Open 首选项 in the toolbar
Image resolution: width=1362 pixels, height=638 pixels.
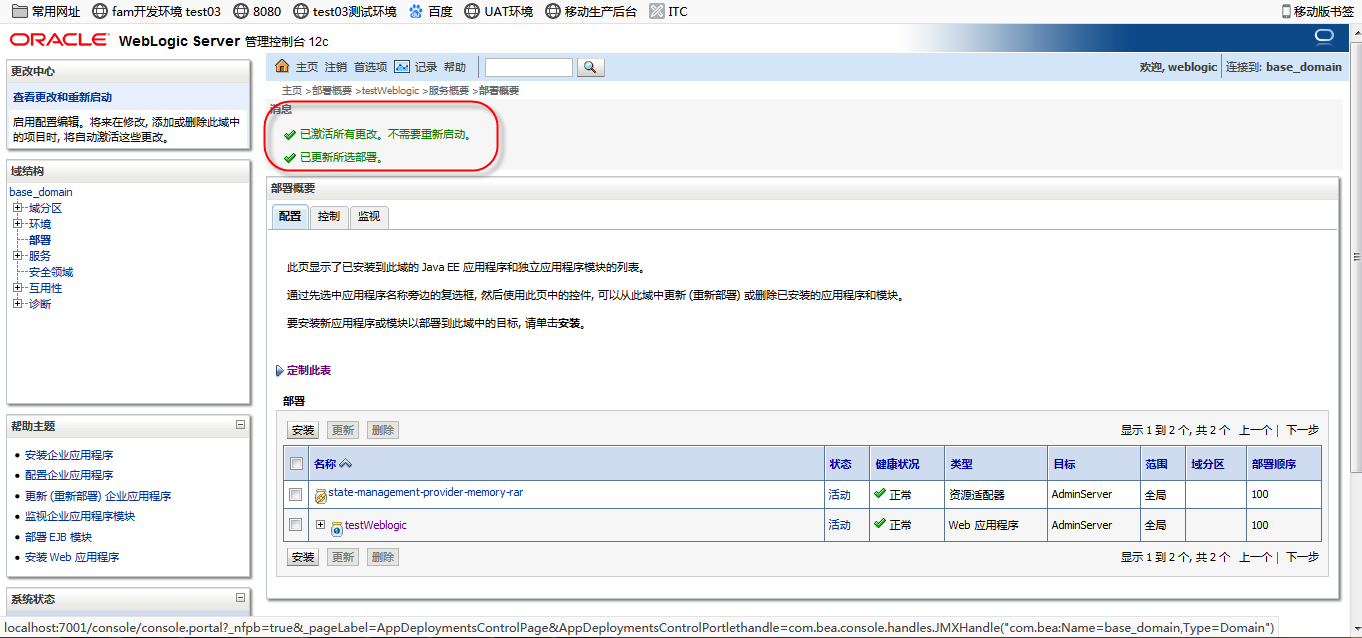click(x=370, y=67)
